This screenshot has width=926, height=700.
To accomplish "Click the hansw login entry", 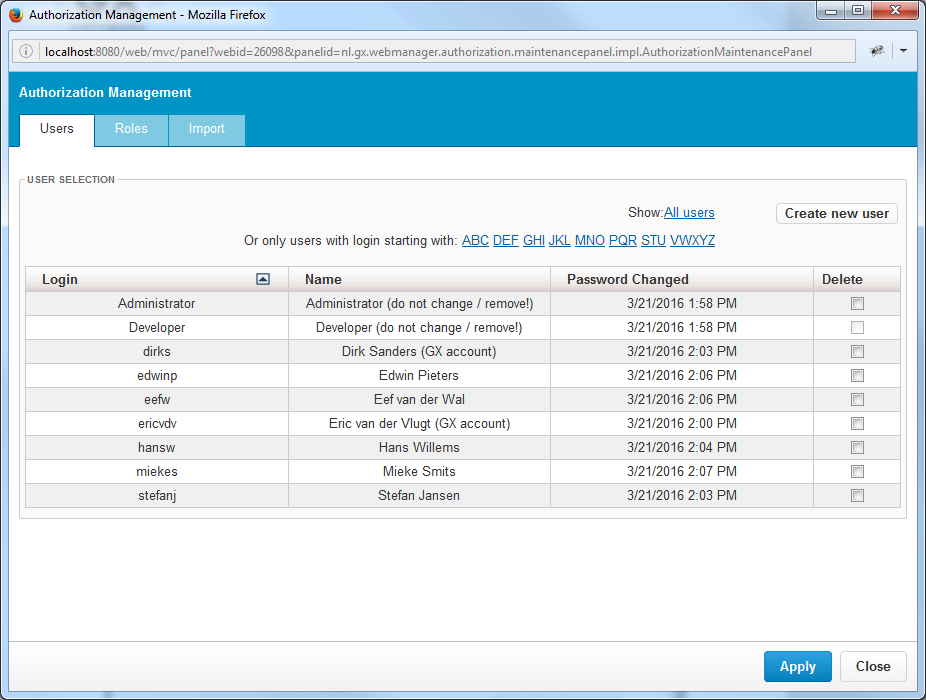I will pyautogui.click(x=156, y=448).
